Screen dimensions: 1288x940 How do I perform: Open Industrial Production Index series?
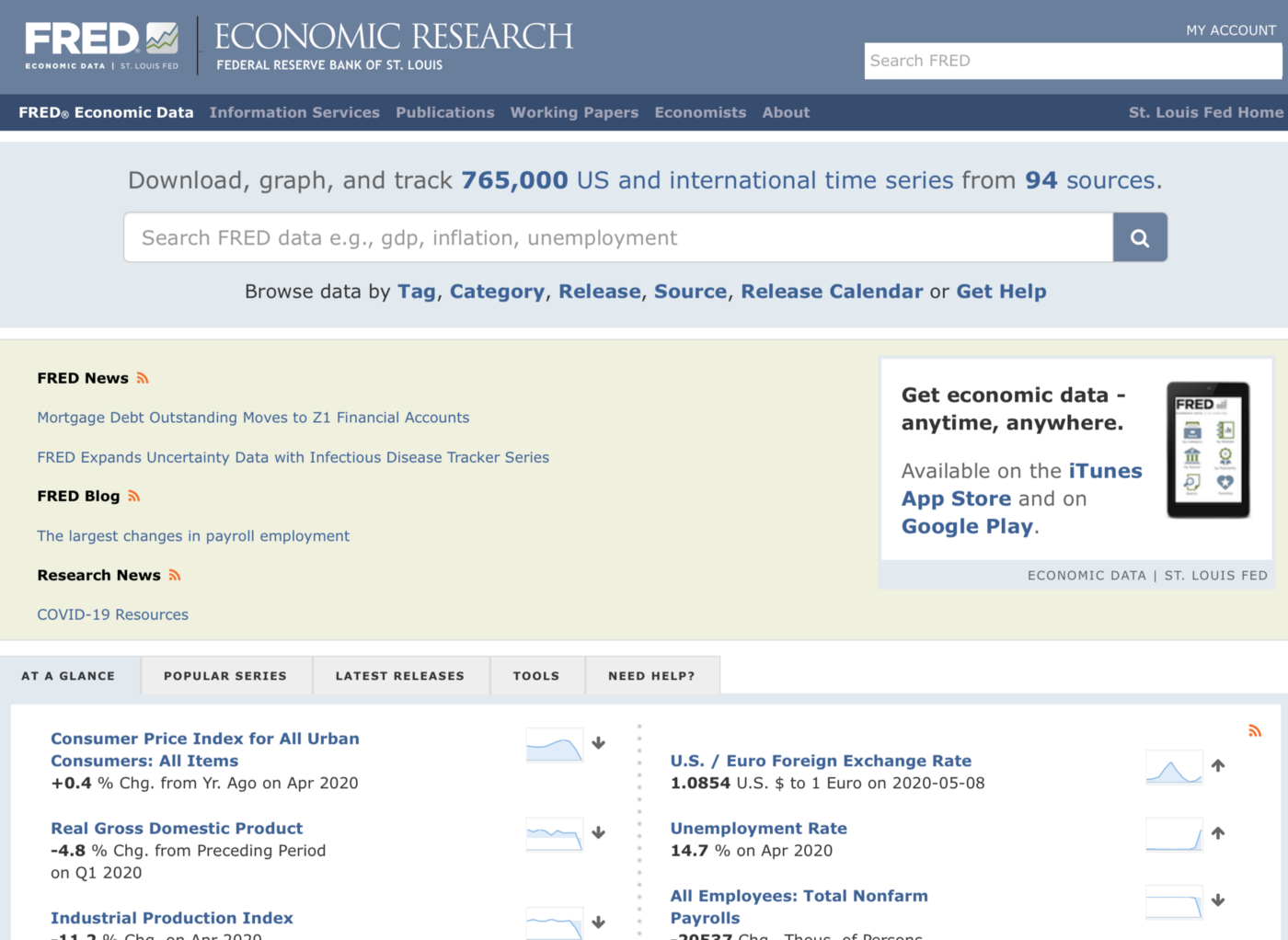(172, 918)
